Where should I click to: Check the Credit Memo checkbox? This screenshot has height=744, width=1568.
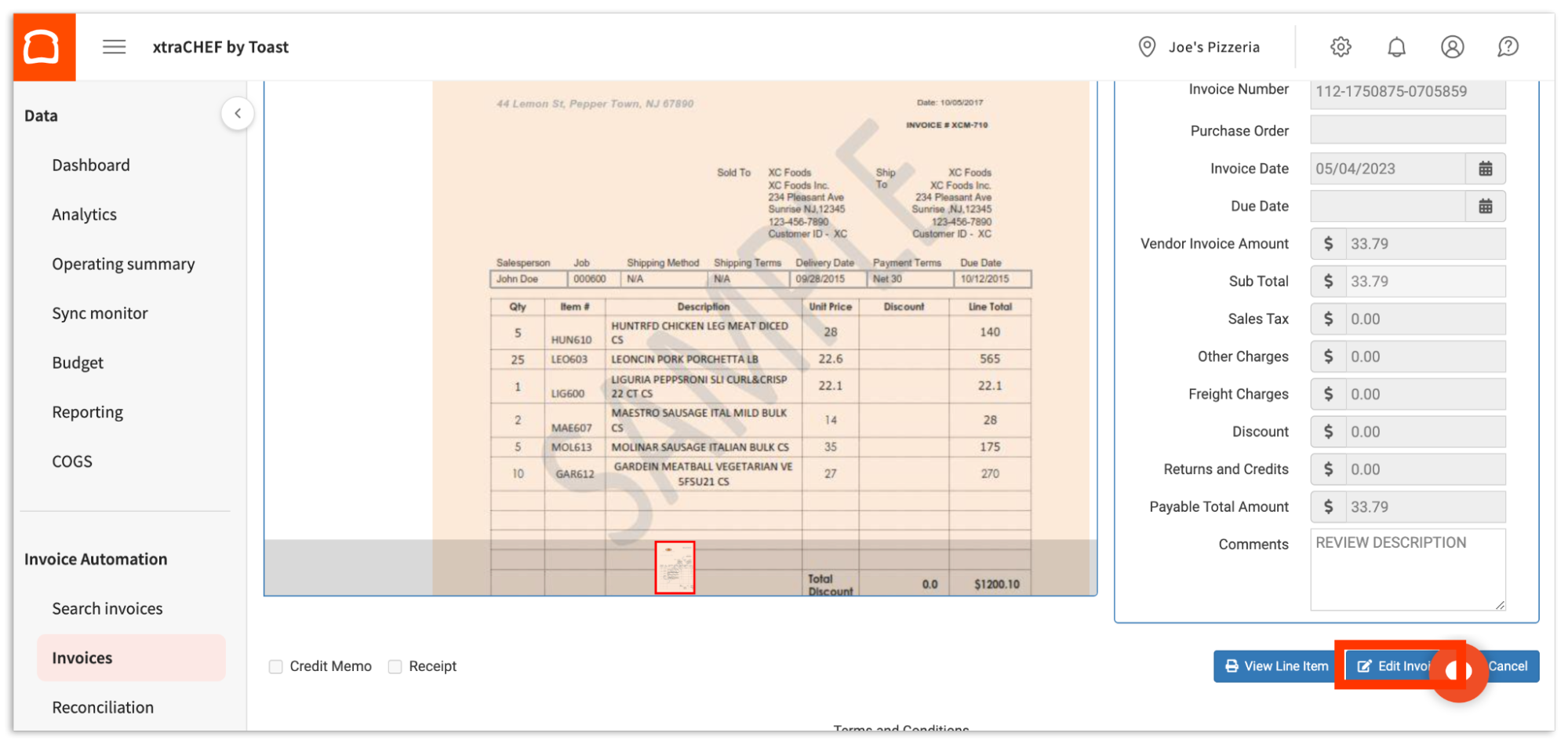pyautogui.click(x=275, y=666)
